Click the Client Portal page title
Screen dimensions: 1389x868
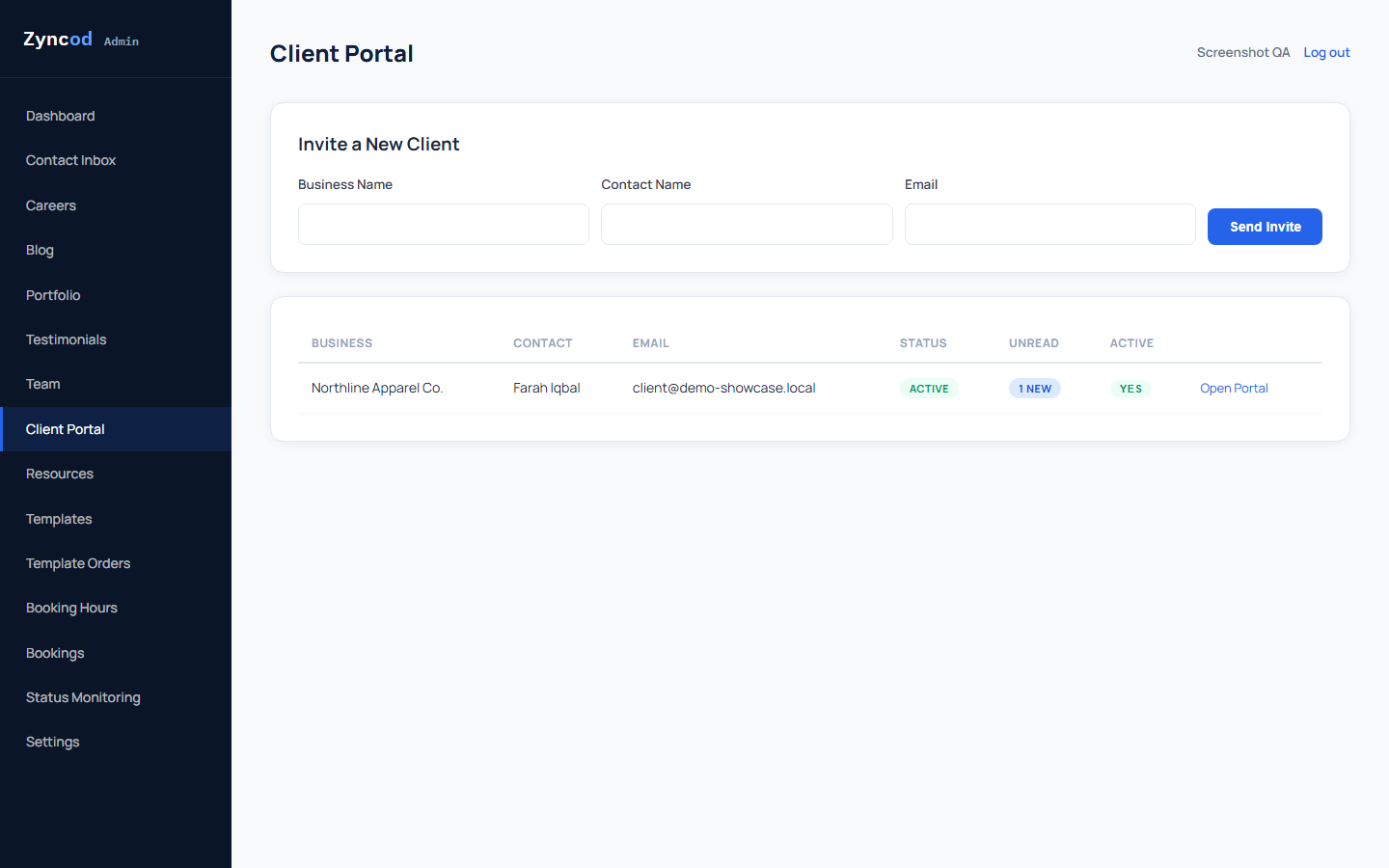point(341,54)
